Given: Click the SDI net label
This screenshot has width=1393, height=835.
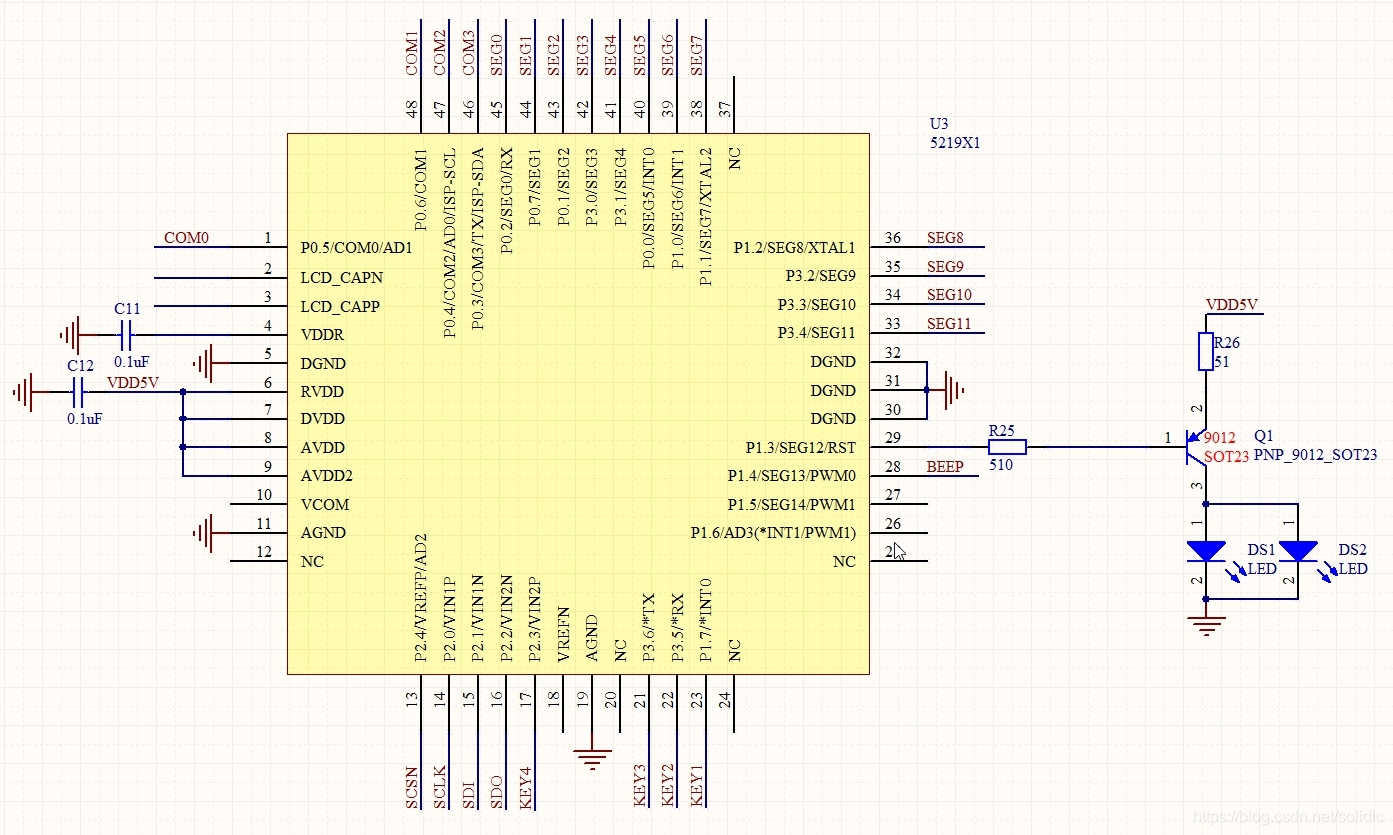Looking at the screenshot, I should [469, 797].
